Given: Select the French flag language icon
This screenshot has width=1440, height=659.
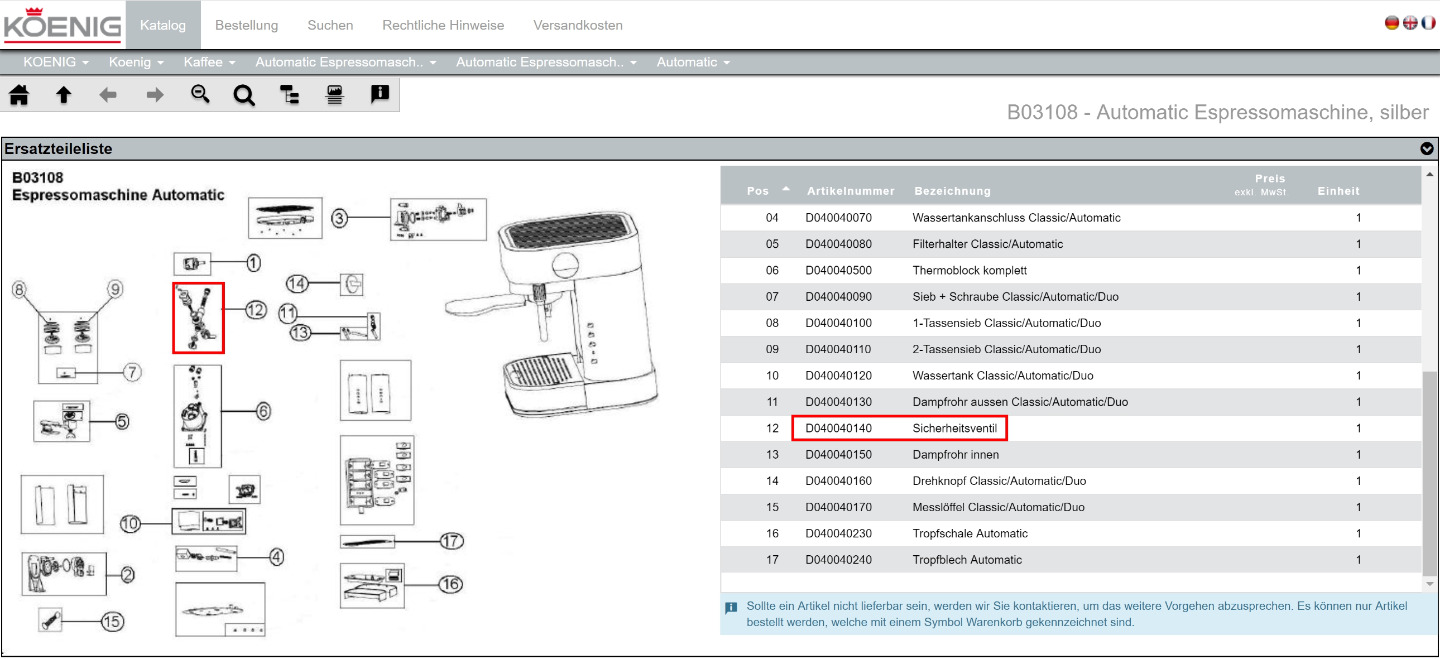Looking at the screenshot, I should tap(1427, 23).
